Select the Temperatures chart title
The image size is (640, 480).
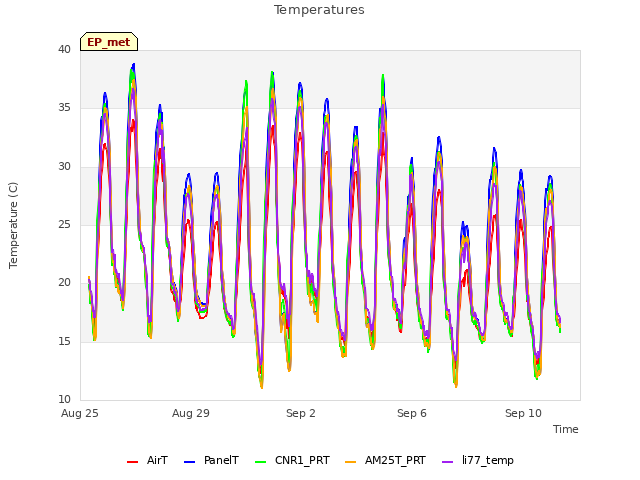pyautogui.click(x=319, y=10)
